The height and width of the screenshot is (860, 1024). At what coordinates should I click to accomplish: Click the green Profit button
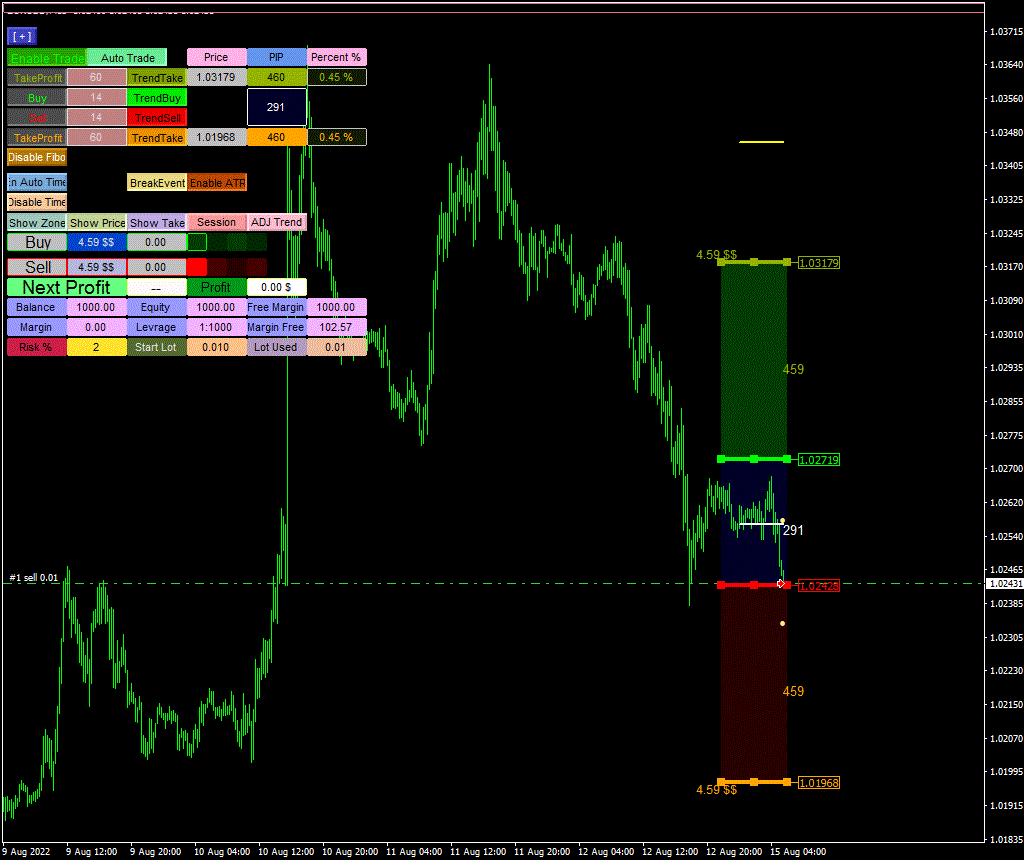click(216, 287)
